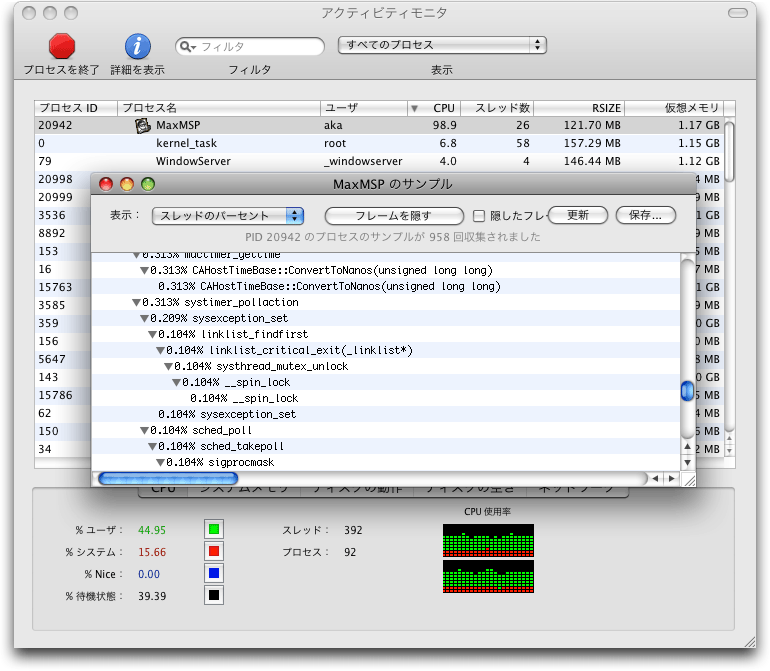The width and height of the screenshot is (770, 671).
Task: Click the main window resize grip corner
Action: point(750,642)
